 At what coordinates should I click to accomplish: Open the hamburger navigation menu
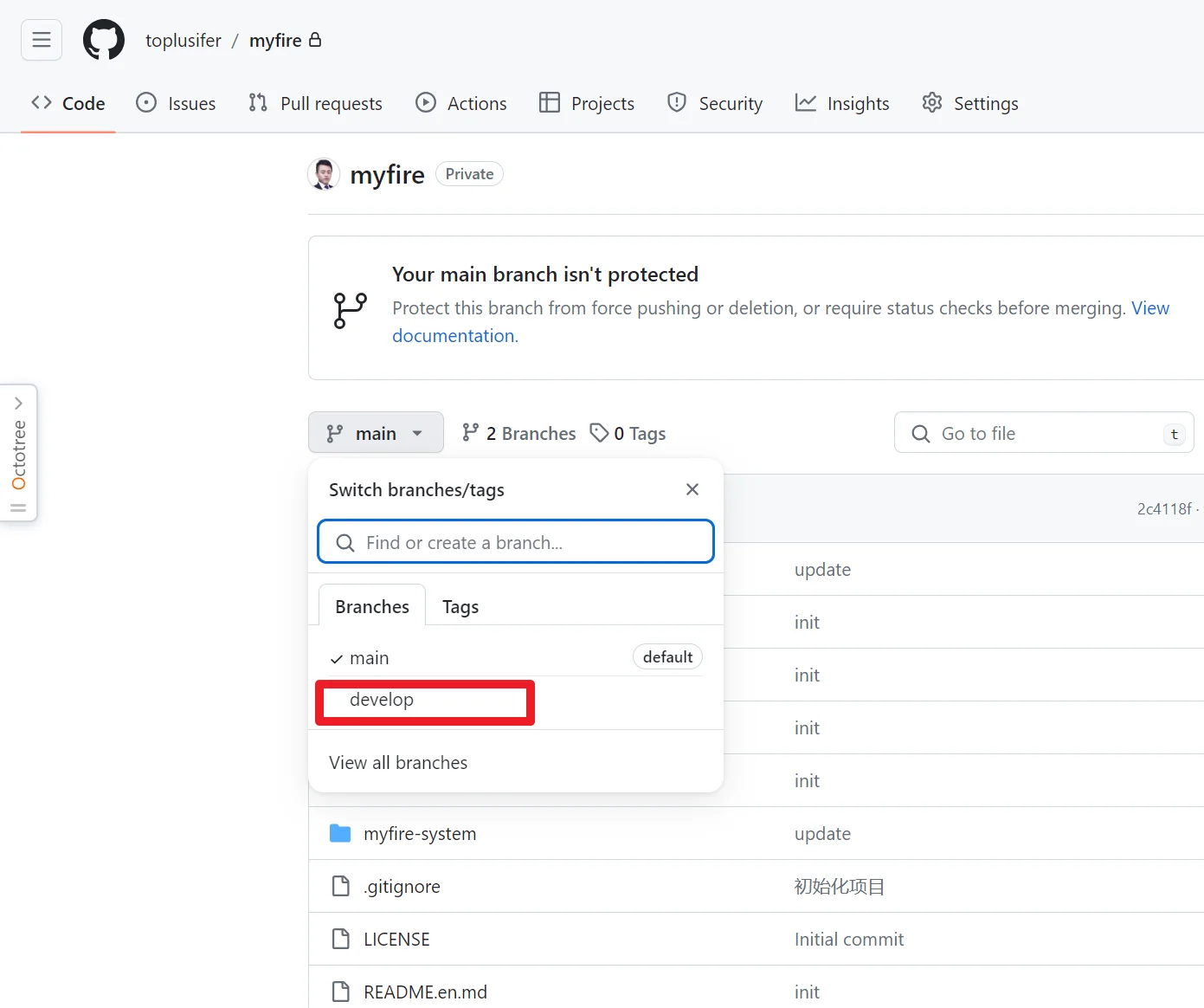(42, 40)
